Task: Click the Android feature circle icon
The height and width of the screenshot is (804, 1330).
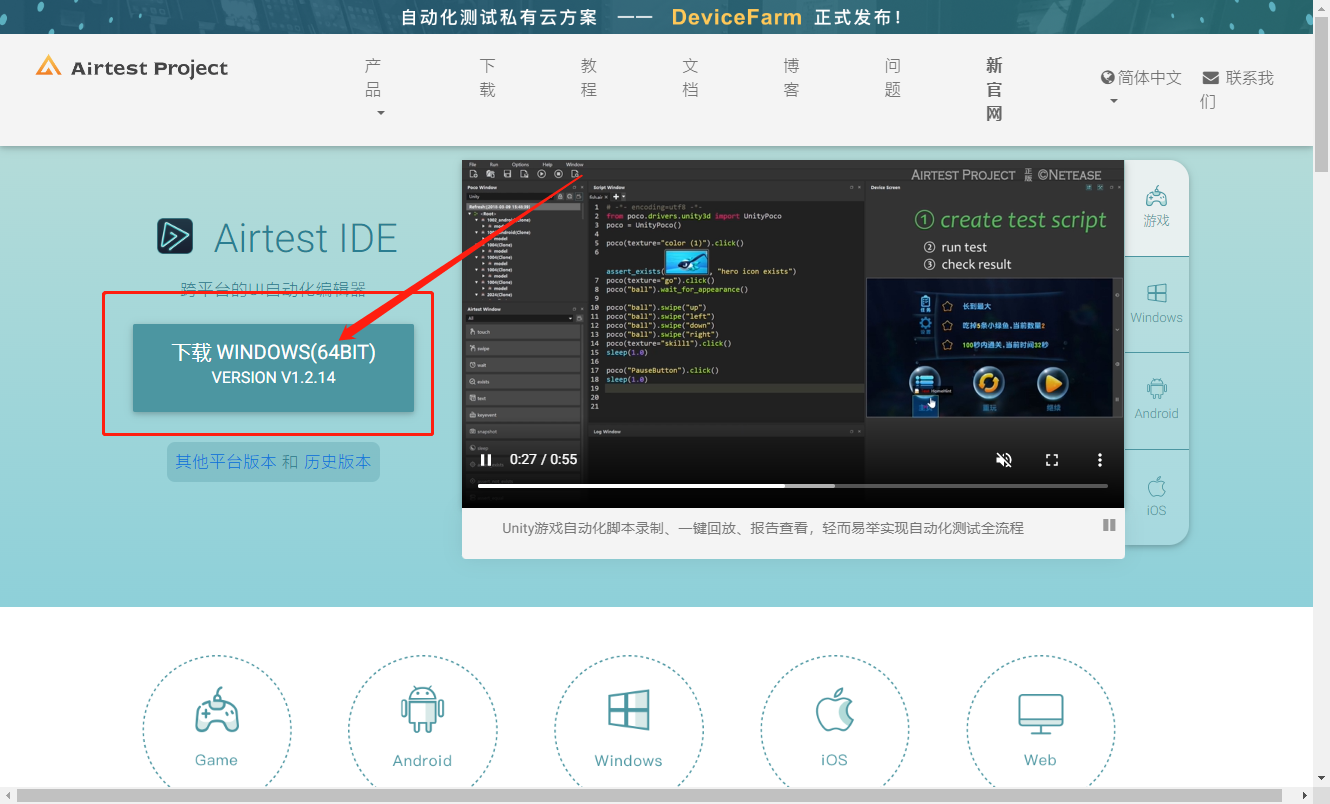Action: point(423,729)
